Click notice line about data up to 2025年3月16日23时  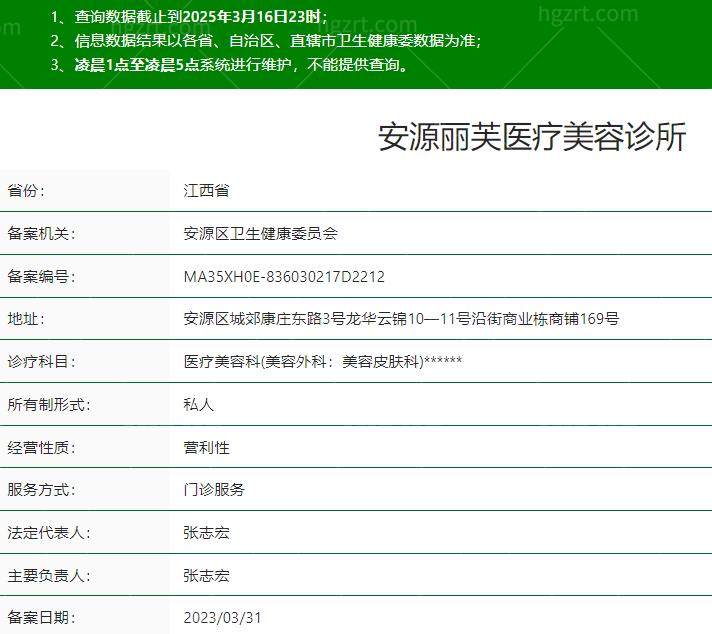(x=189, y=17)
